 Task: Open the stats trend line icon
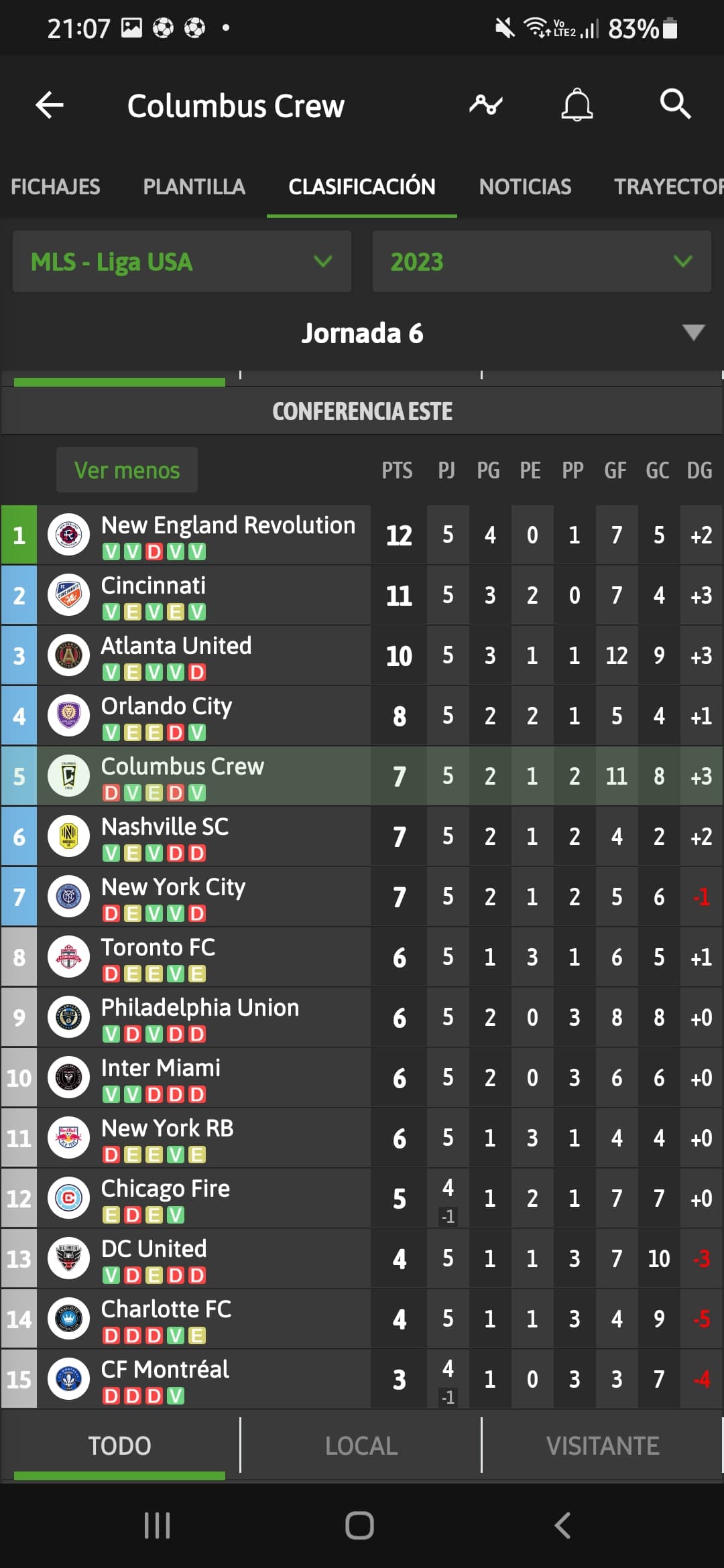click(x=486, y=105)
